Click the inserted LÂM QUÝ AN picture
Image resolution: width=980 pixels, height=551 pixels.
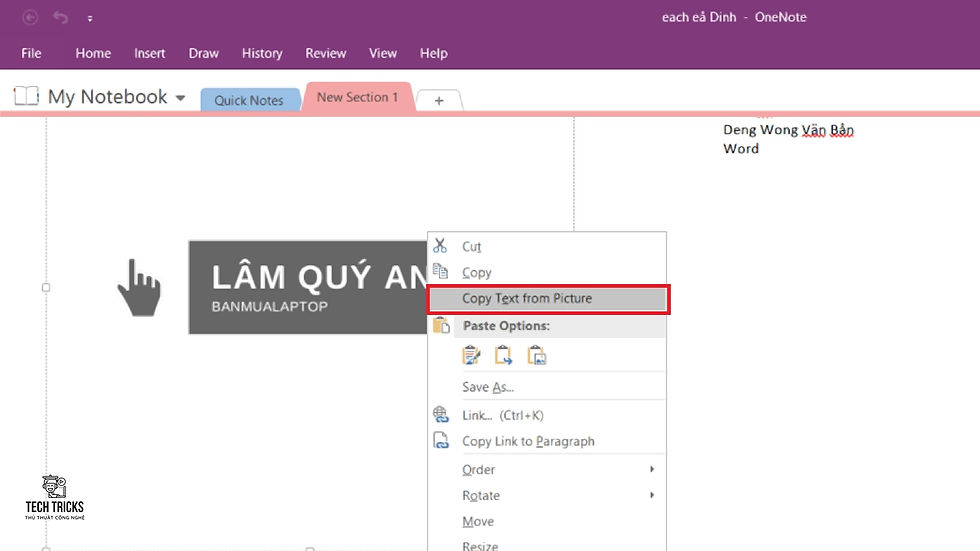pos(308,287)
